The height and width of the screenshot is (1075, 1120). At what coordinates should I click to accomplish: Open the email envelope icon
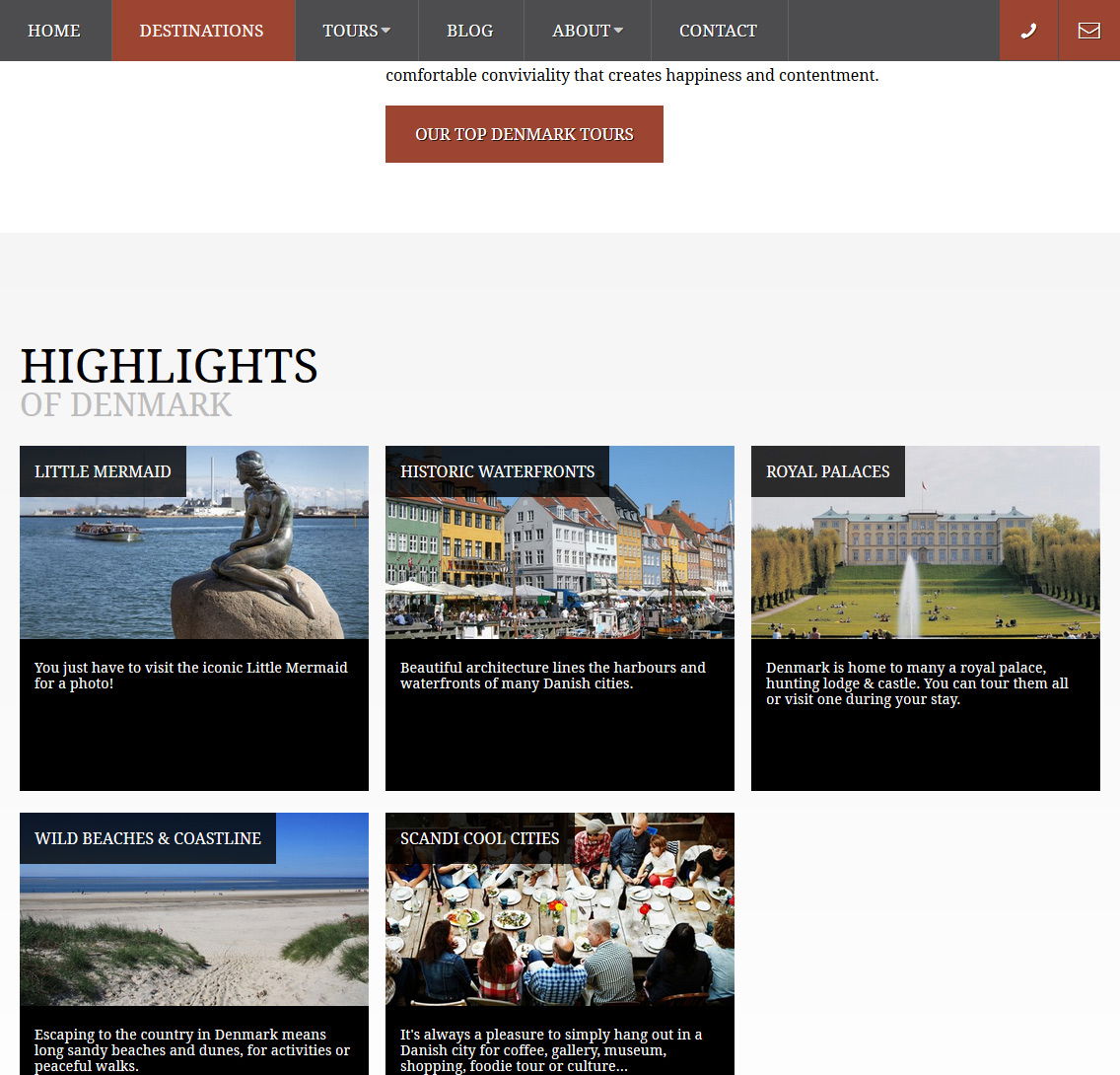1088,31
